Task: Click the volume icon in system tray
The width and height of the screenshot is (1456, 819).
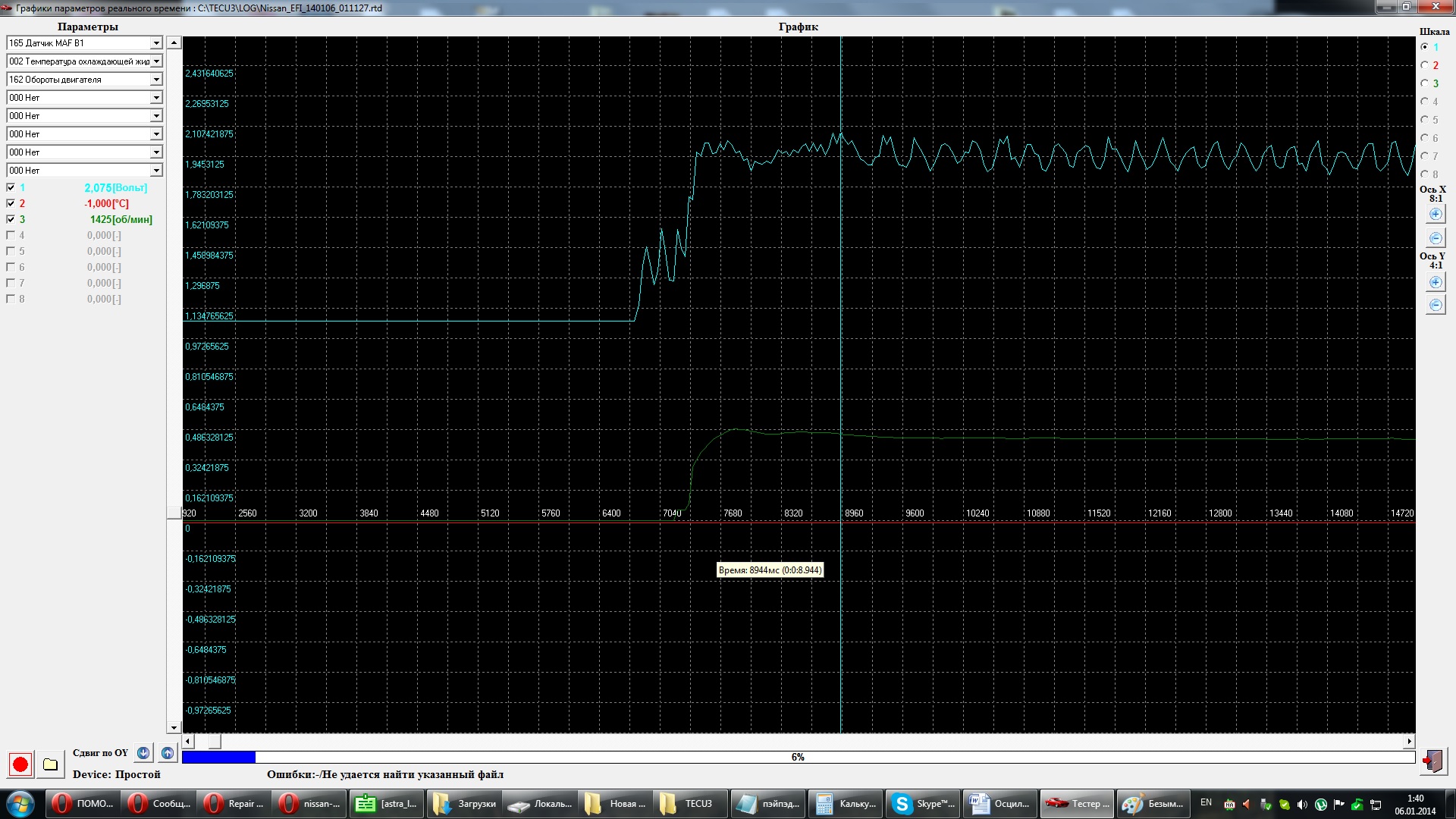Action: tap(1302, 805)
